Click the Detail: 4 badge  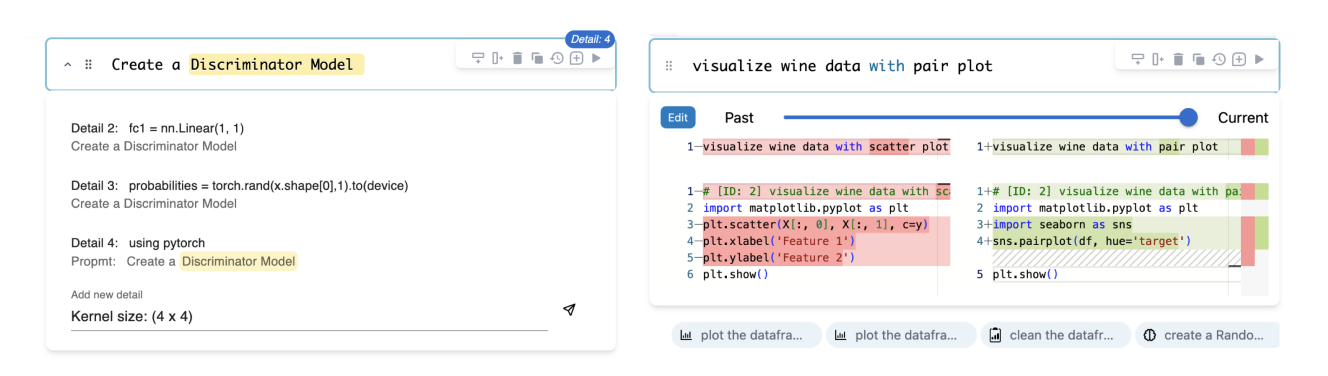pyautogui.click(x=590, y=39)
